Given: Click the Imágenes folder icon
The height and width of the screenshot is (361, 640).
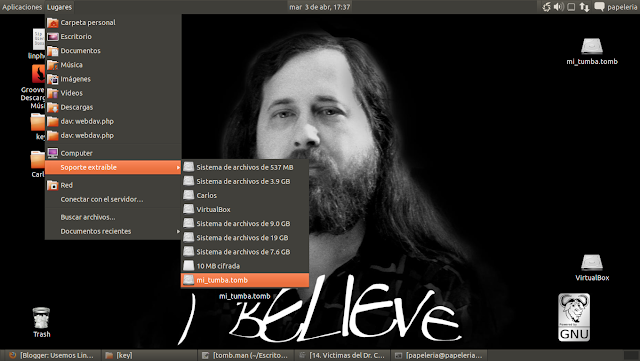Looking at the screenshot, I should point(53,79).
